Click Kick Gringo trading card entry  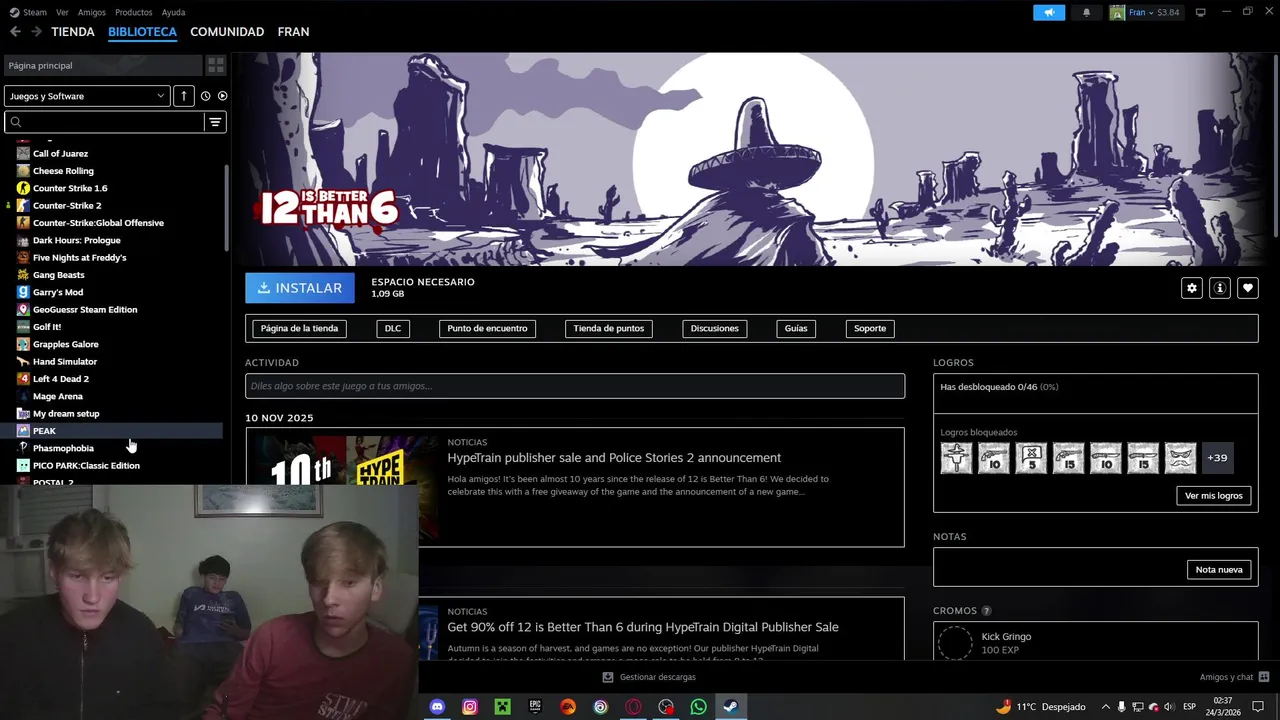click(x=1095, y=643)
